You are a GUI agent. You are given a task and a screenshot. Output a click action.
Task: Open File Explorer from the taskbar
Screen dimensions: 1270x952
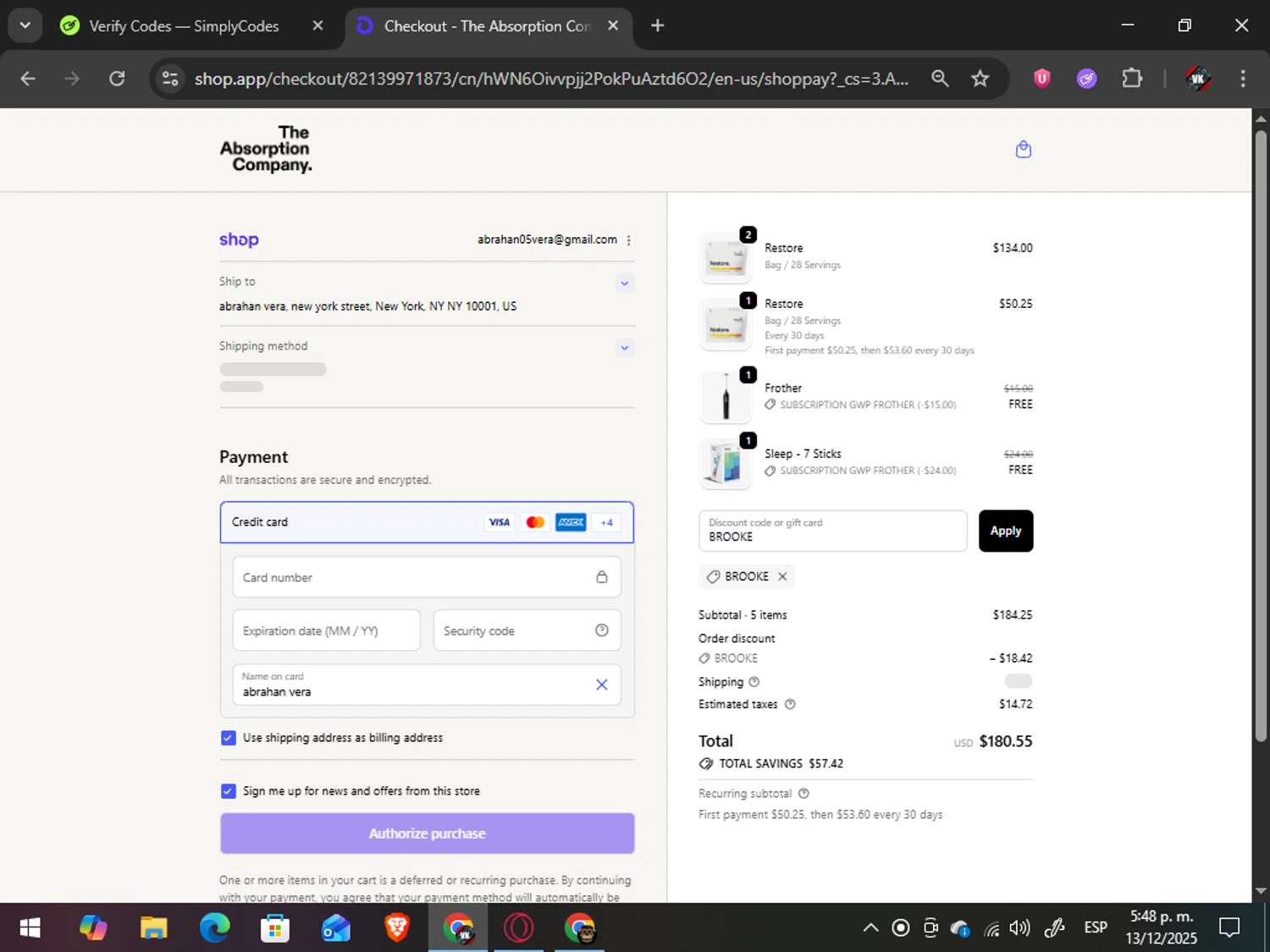153,928
